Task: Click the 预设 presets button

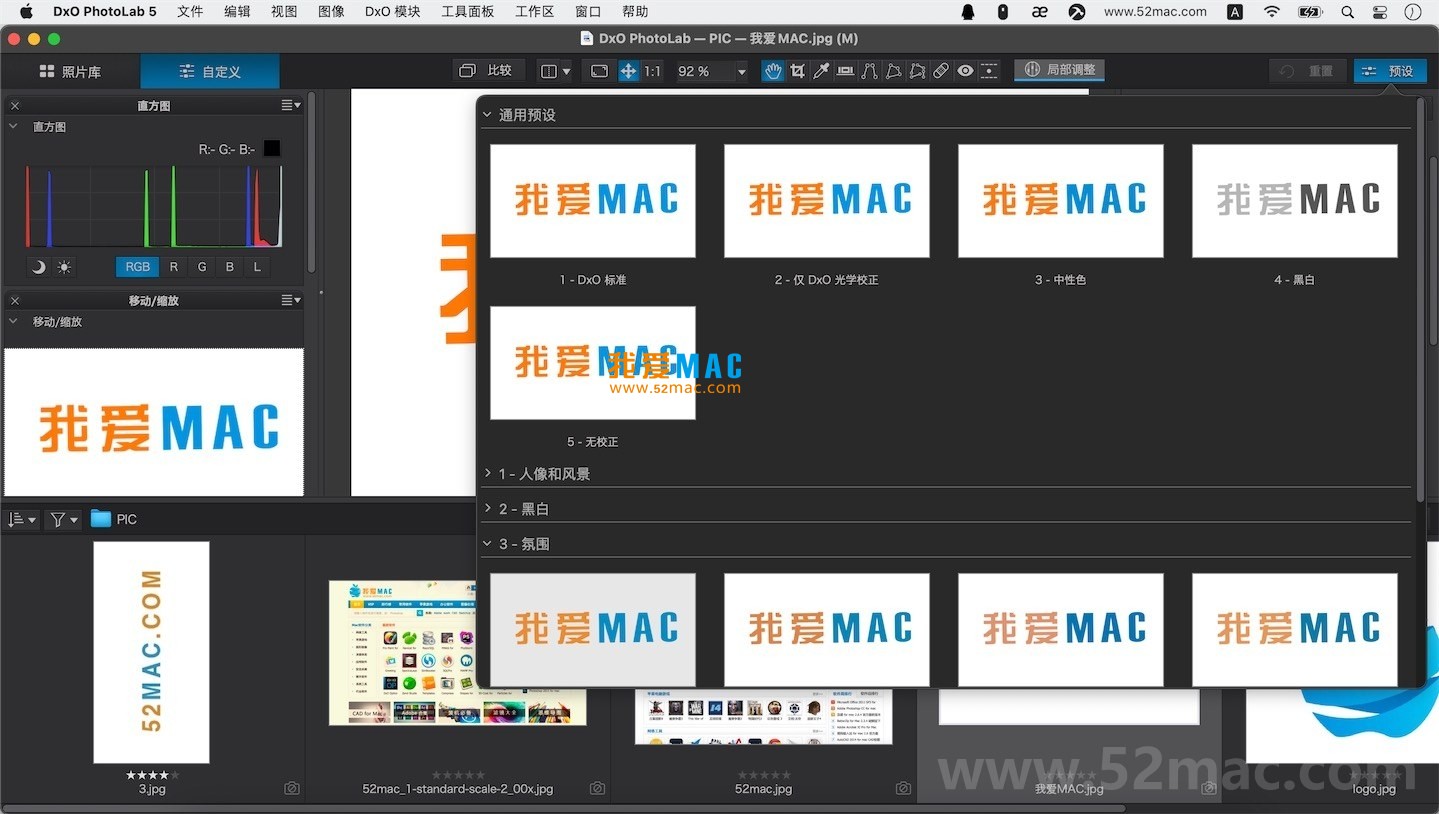Action: coord(1390,71)
